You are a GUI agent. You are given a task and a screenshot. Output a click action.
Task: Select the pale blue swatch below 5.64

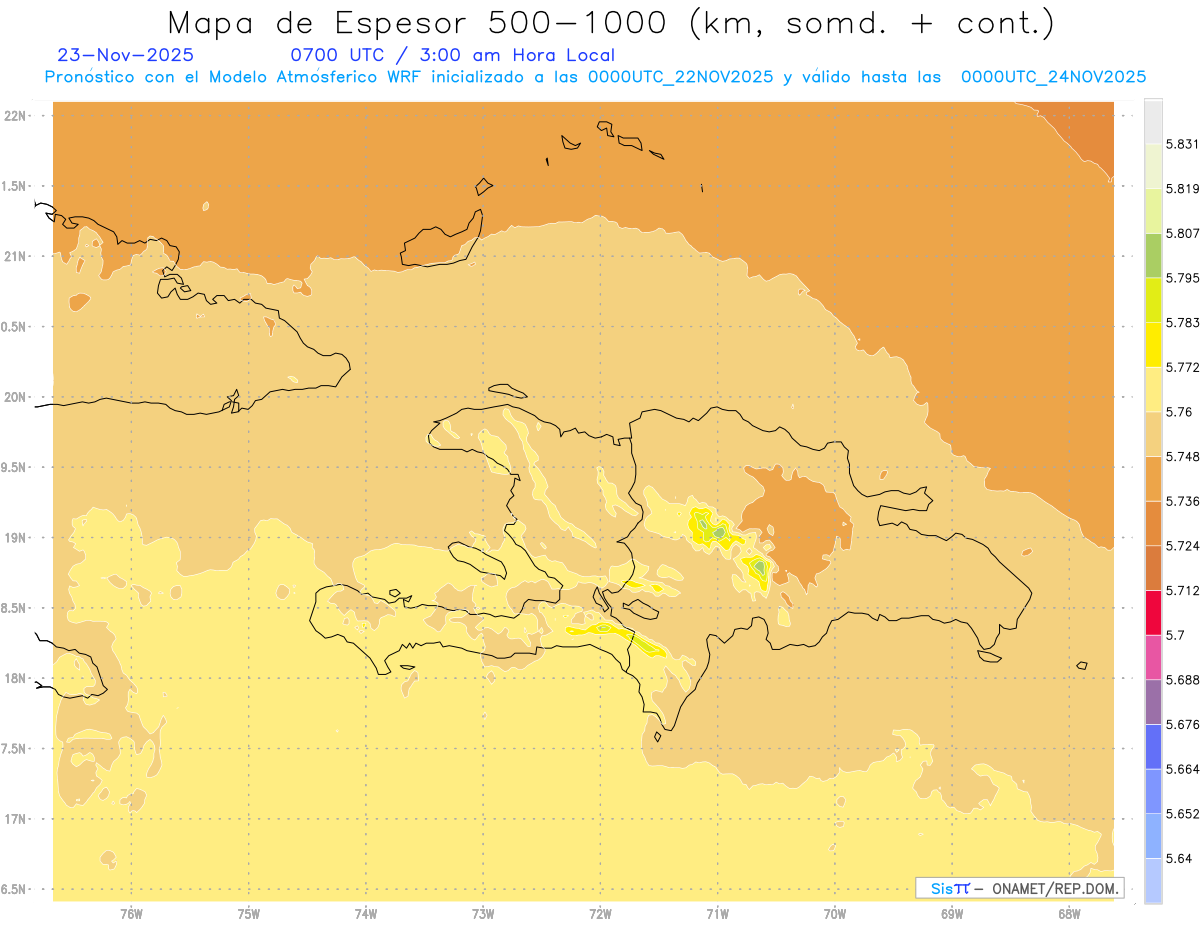click(x=1153, y=880)
